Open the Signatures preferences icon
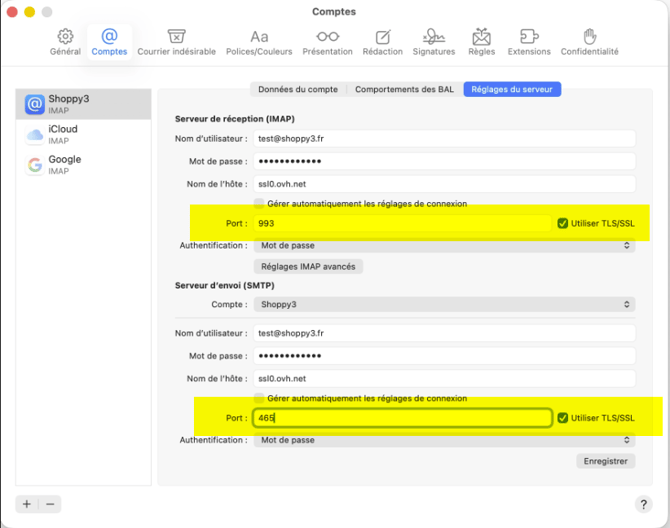Image resolution: width=670 pixels, height=528 pixels. click(434, 37)
